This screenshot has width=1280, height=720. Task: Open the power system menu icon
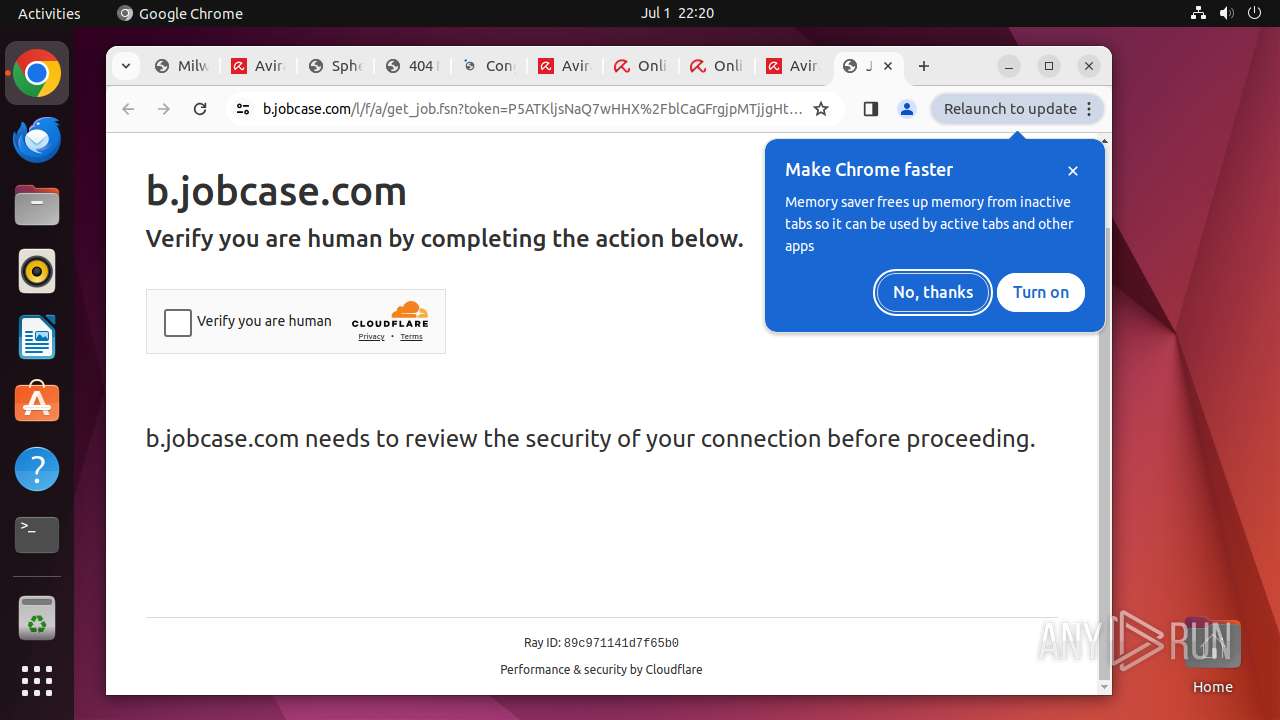(x=1255, y=13)
